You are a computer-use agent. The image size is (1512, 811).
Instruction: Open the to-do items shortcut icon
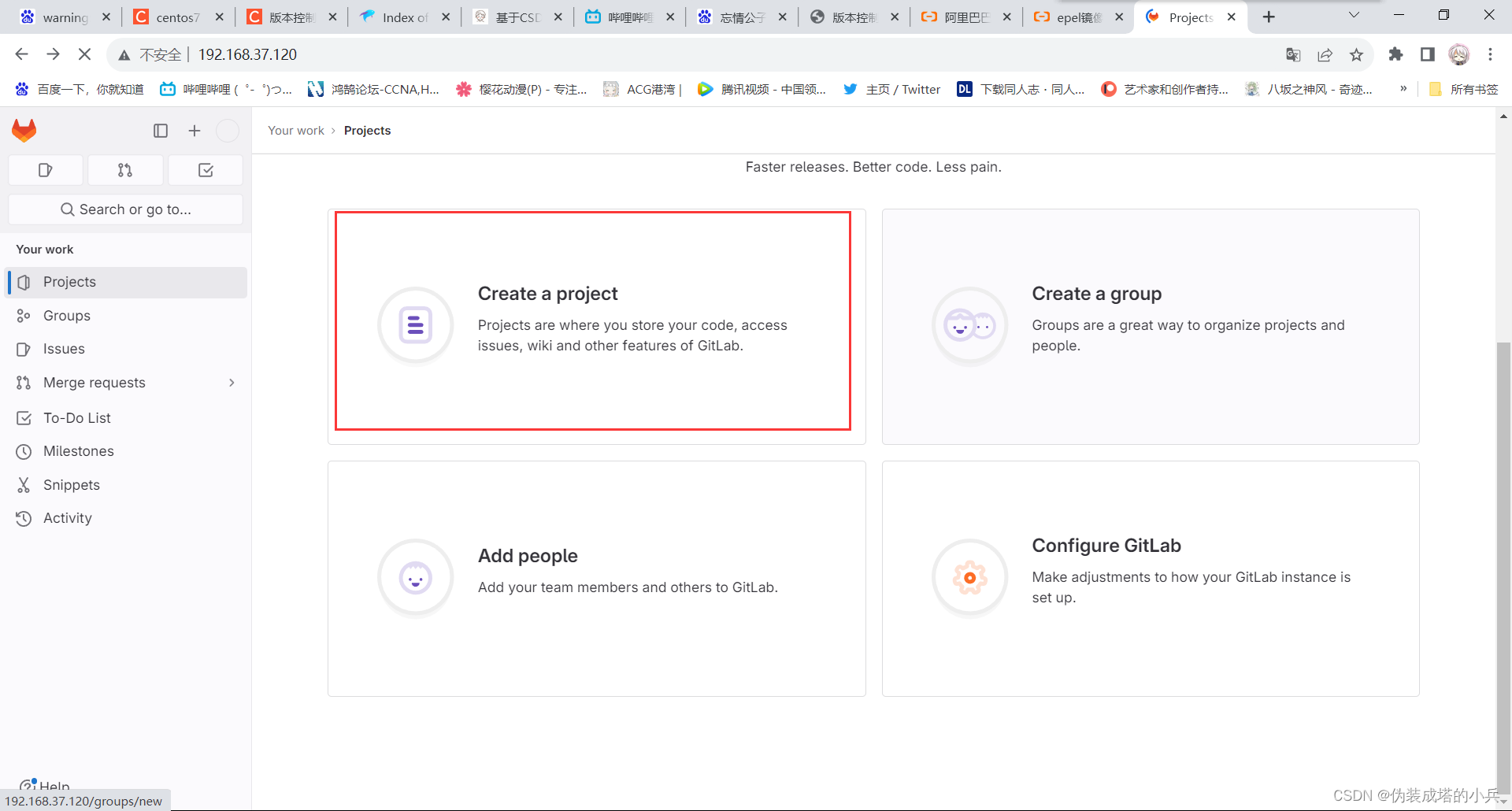coord(206,170)
